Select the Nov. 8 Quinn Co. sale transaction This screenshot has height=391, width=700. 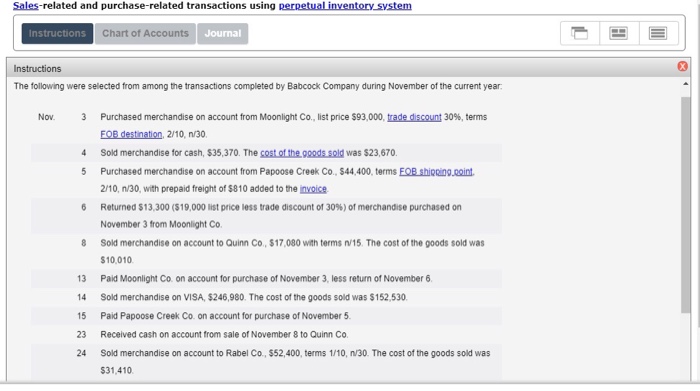coord(292,251)
